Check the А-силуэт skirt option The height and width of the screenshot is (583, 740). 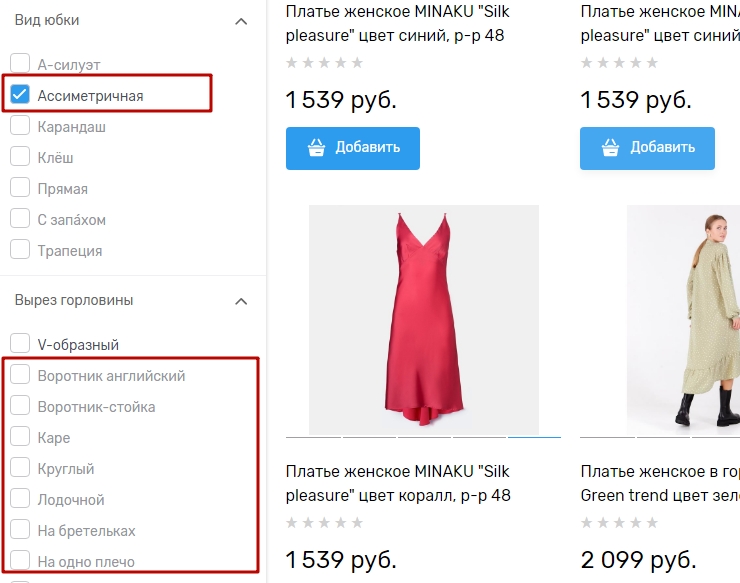coord(20,65)
